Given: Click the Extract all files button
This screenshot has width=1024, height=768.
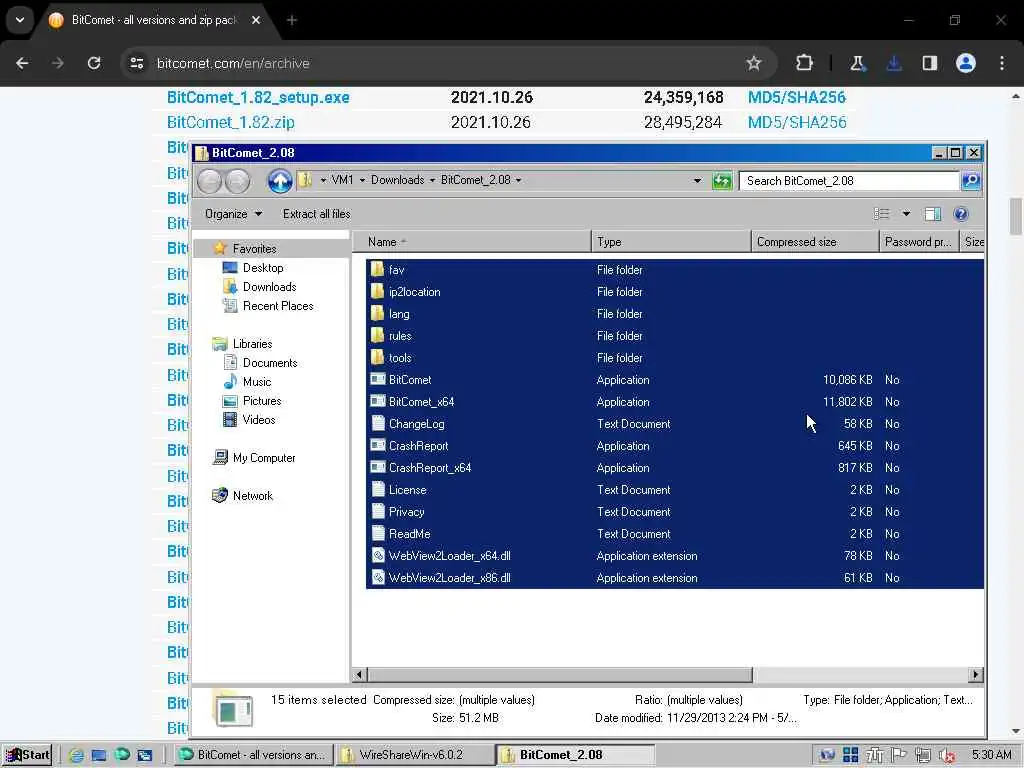Looking at the screenshot, I should pos(316,214).
